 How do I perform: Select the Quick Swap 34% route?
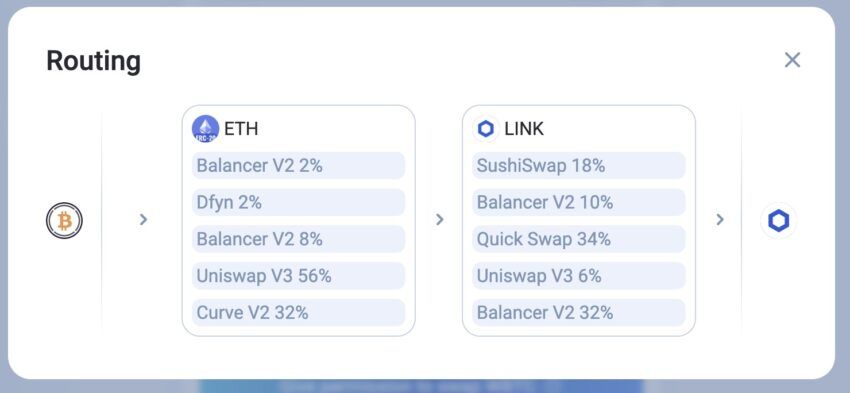(x=579, y=239)
